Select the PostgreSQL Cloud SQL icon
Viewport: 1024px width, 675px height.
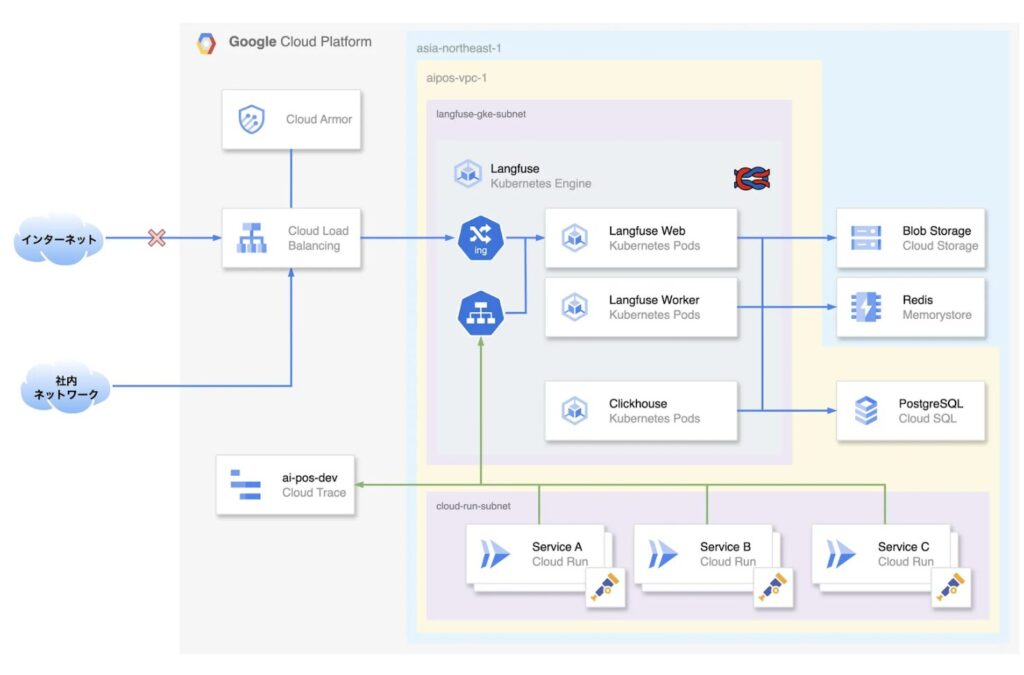click(x=865, y=411)
